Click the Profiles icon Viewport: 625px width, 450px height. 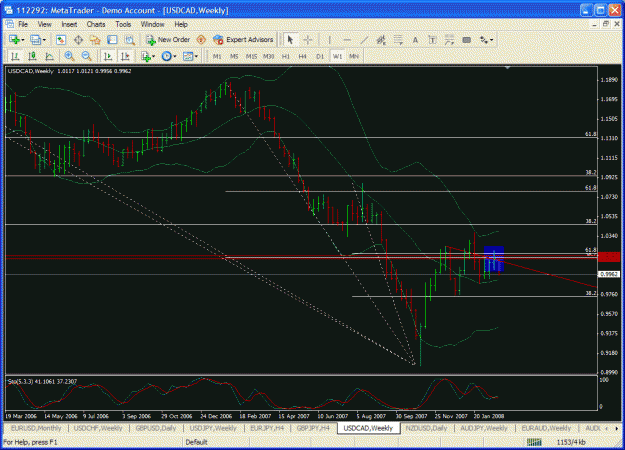pos(35,40)
